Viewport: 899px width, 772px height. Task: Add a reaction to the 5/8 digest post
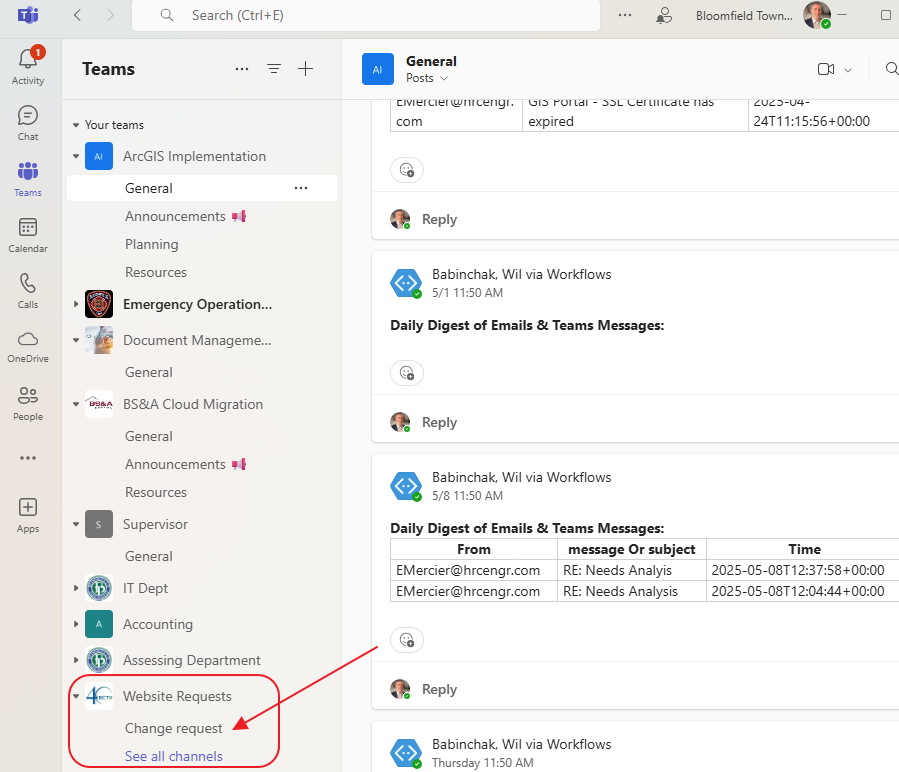pyautogui.click(x=406, y=640)
